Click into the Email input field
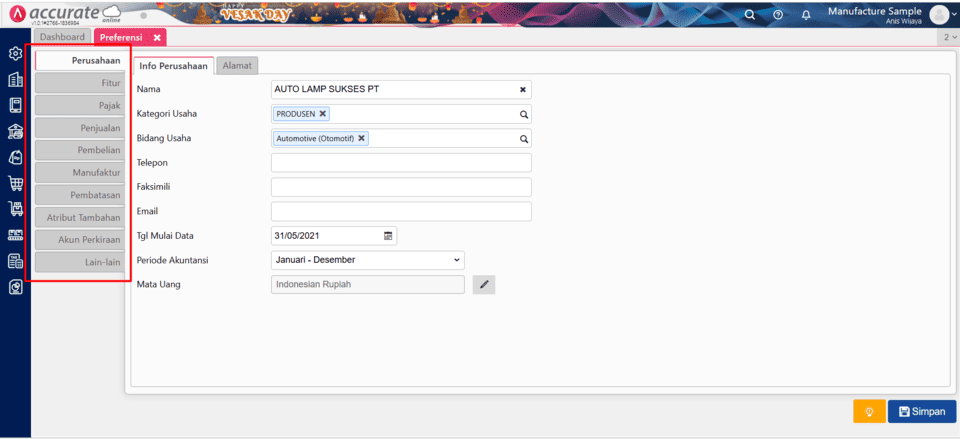Viewport: 960px width, 439px height. [x=401, y=211]
